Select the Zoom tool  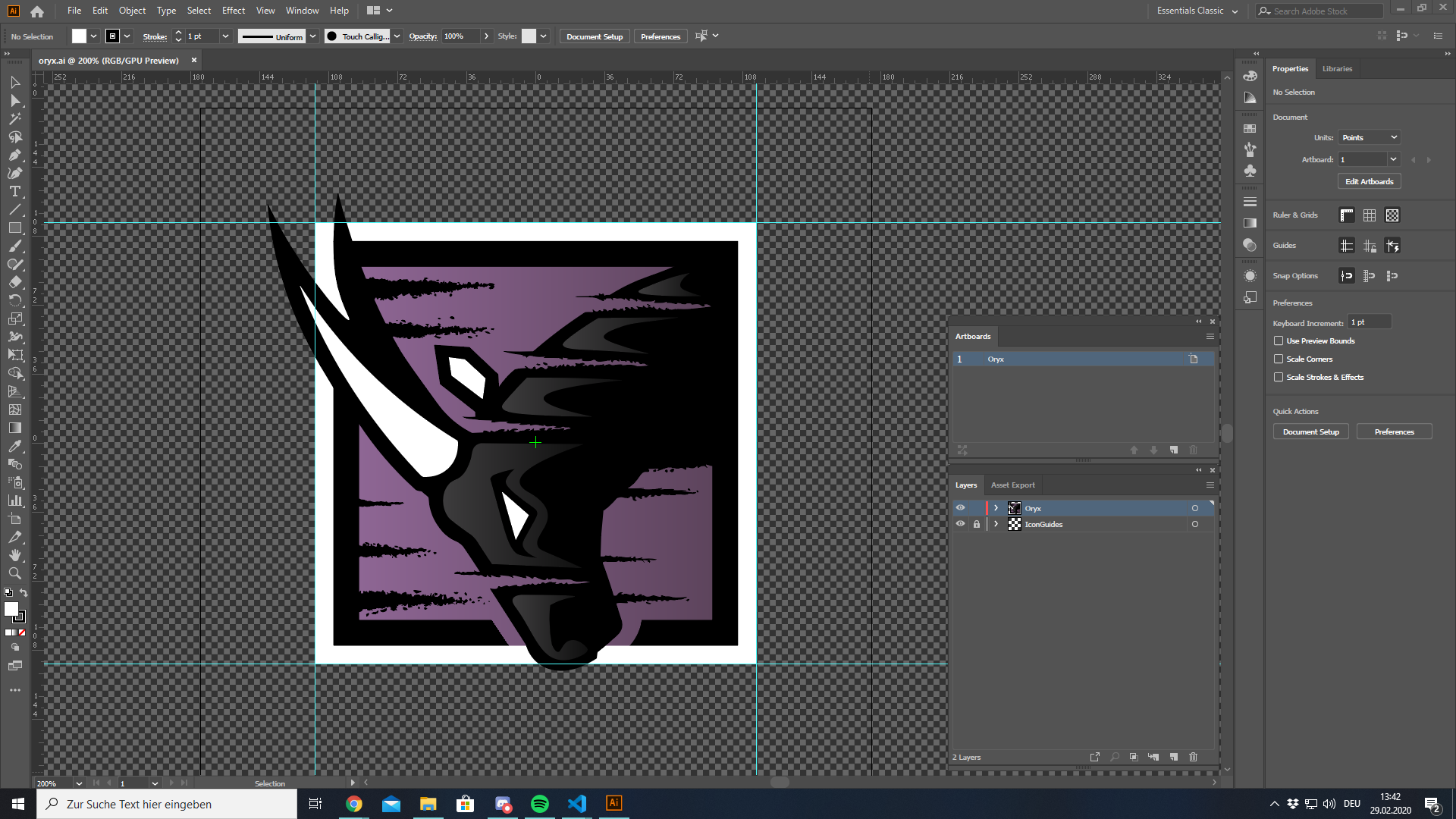pyautogui.click(x=15, y=574)
